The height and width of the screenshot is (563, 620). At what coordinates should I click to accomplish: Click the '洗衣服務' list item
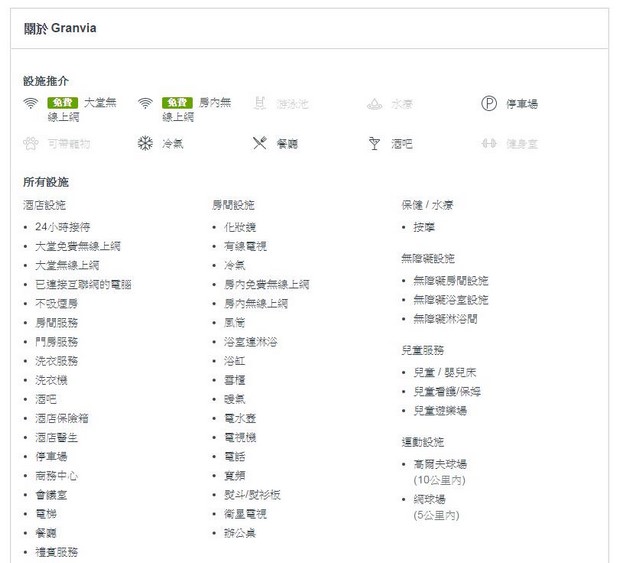57,361
